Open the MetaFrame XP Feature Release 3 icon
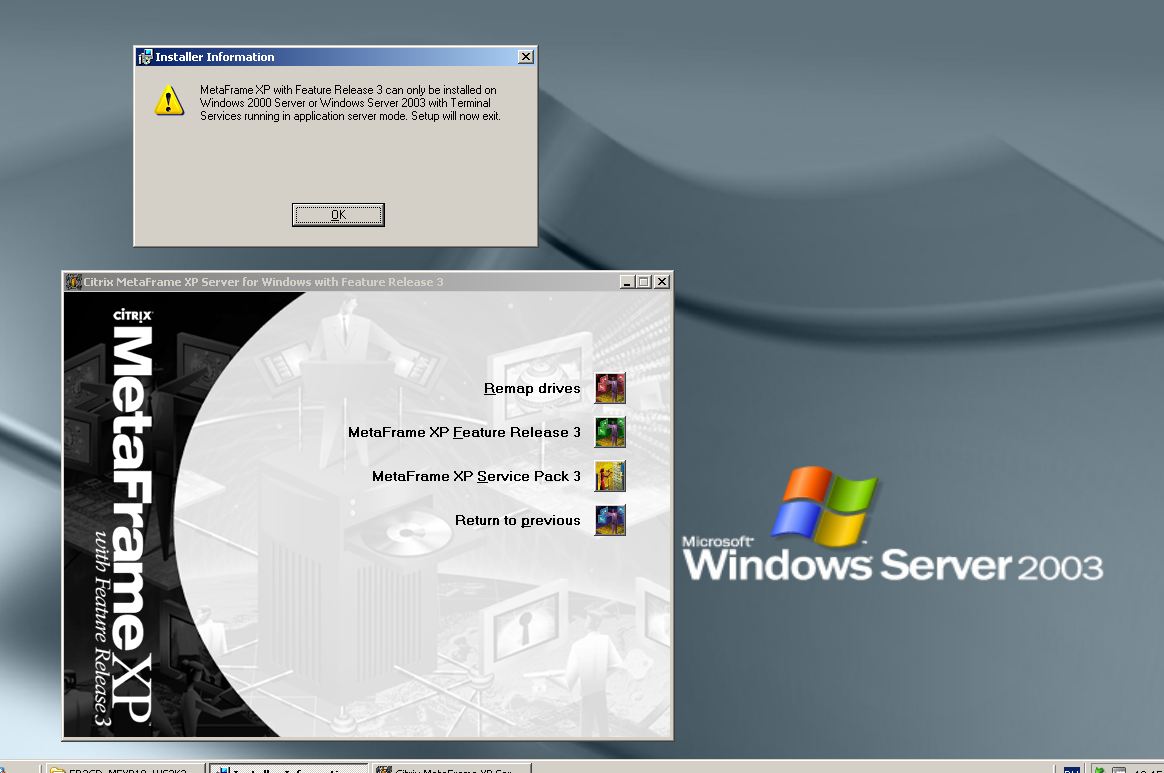 (610, 432)
